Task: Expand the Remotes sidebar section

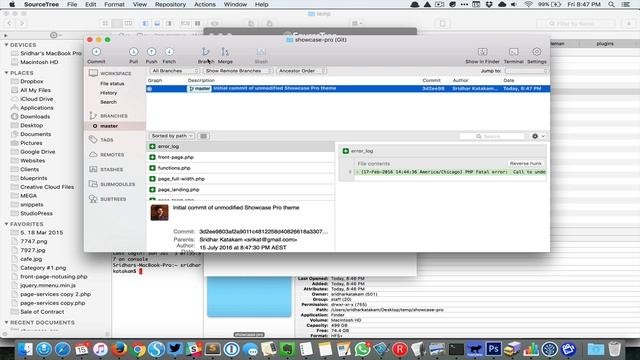Action: [112, 155]
